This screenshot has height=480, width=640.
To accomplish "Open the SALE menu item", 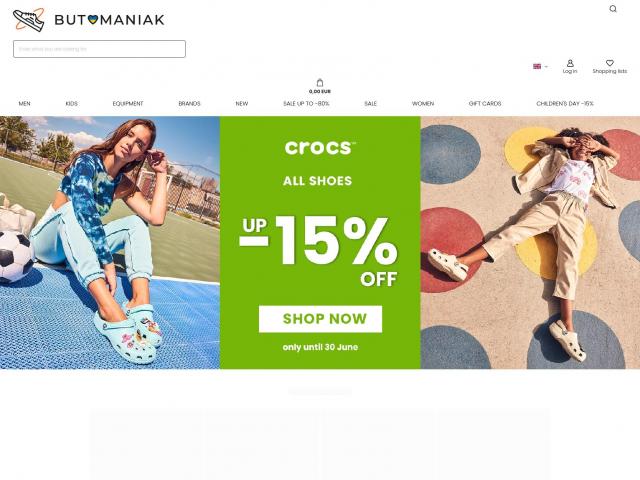I will (x=370, y=104).
